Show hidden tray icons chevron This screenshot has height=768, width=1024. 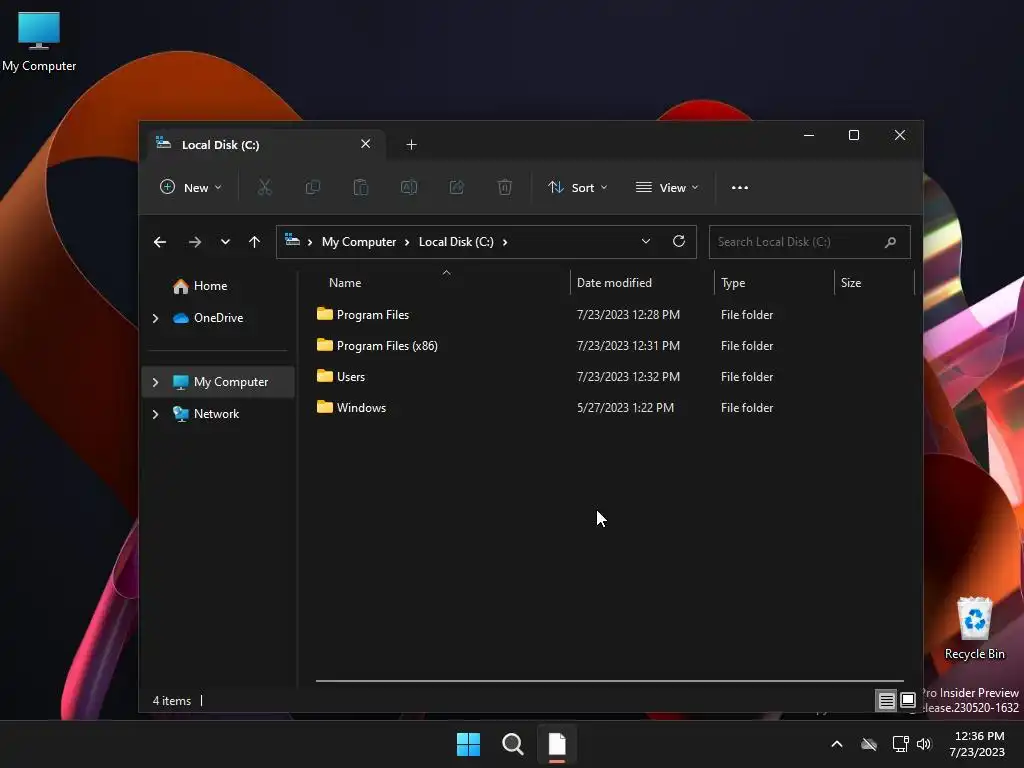coord(837,744)
